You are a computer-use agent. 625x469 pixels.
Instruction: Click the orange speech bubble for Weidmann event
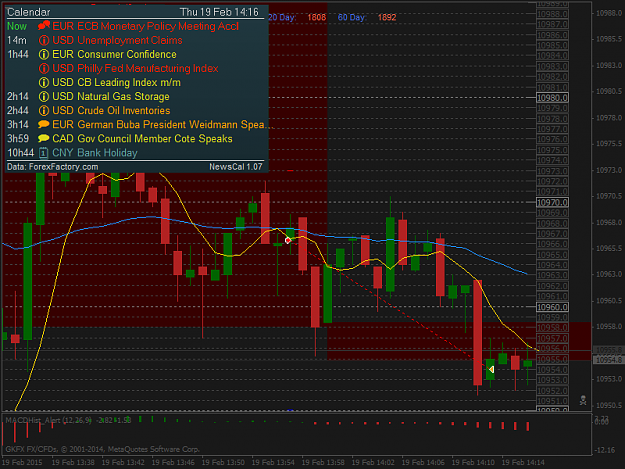[43, 124]
